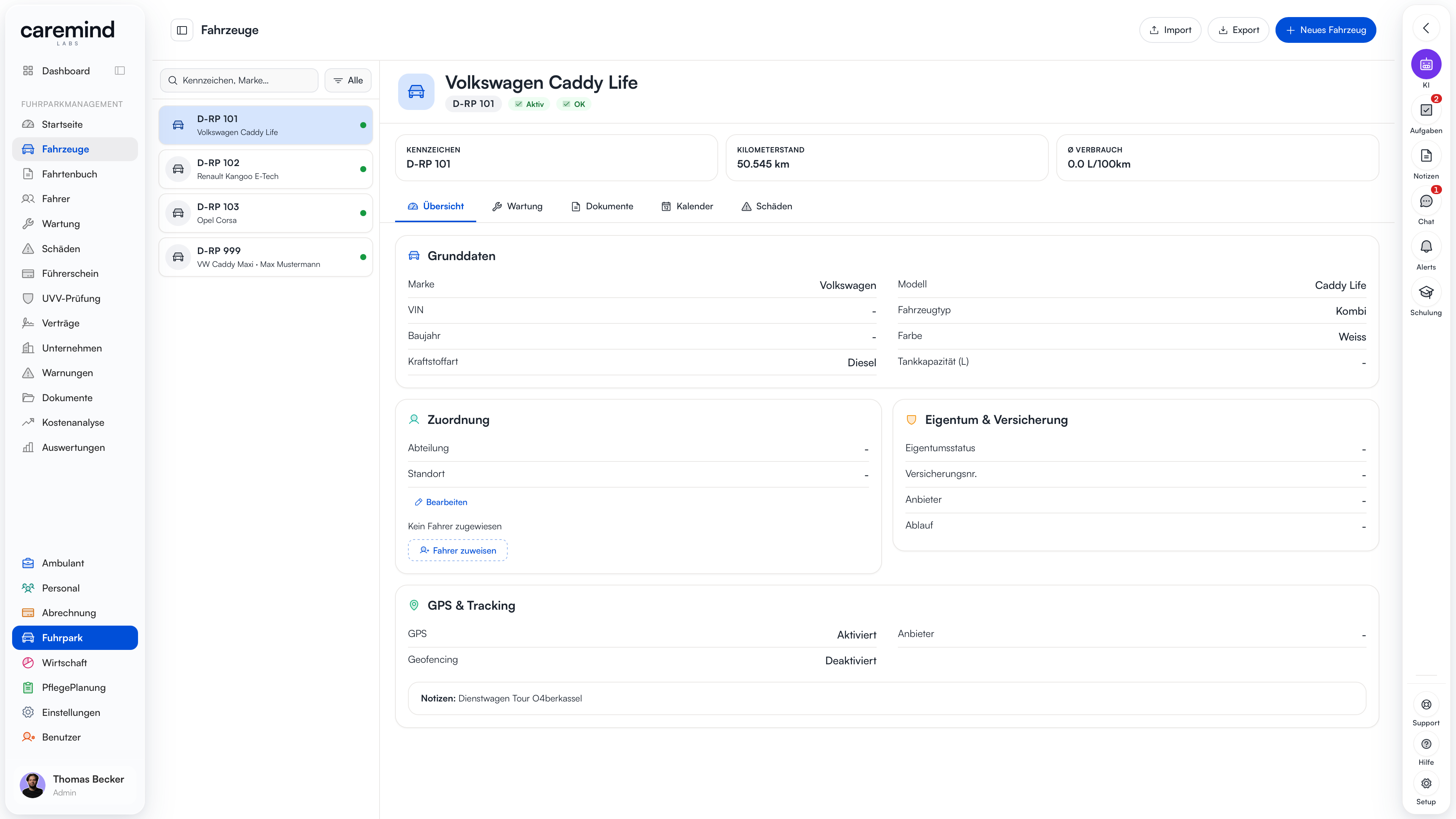The height and width of the screenshot is (819, 1456).
Task: Select vehicle D-RP 102 Renault Kangoo
Action: pyautogui.click(x=266, y=169)
